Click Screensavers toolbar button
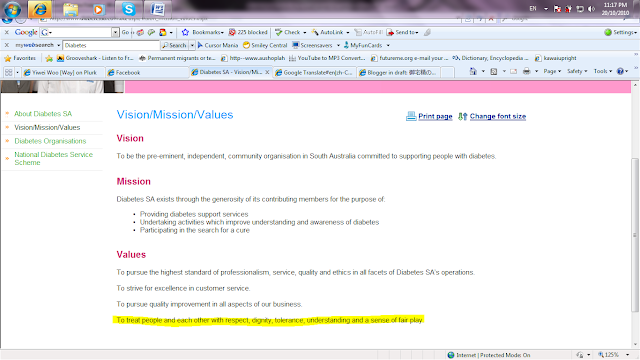The image size is (640, 360). click(x=312, y=45)
